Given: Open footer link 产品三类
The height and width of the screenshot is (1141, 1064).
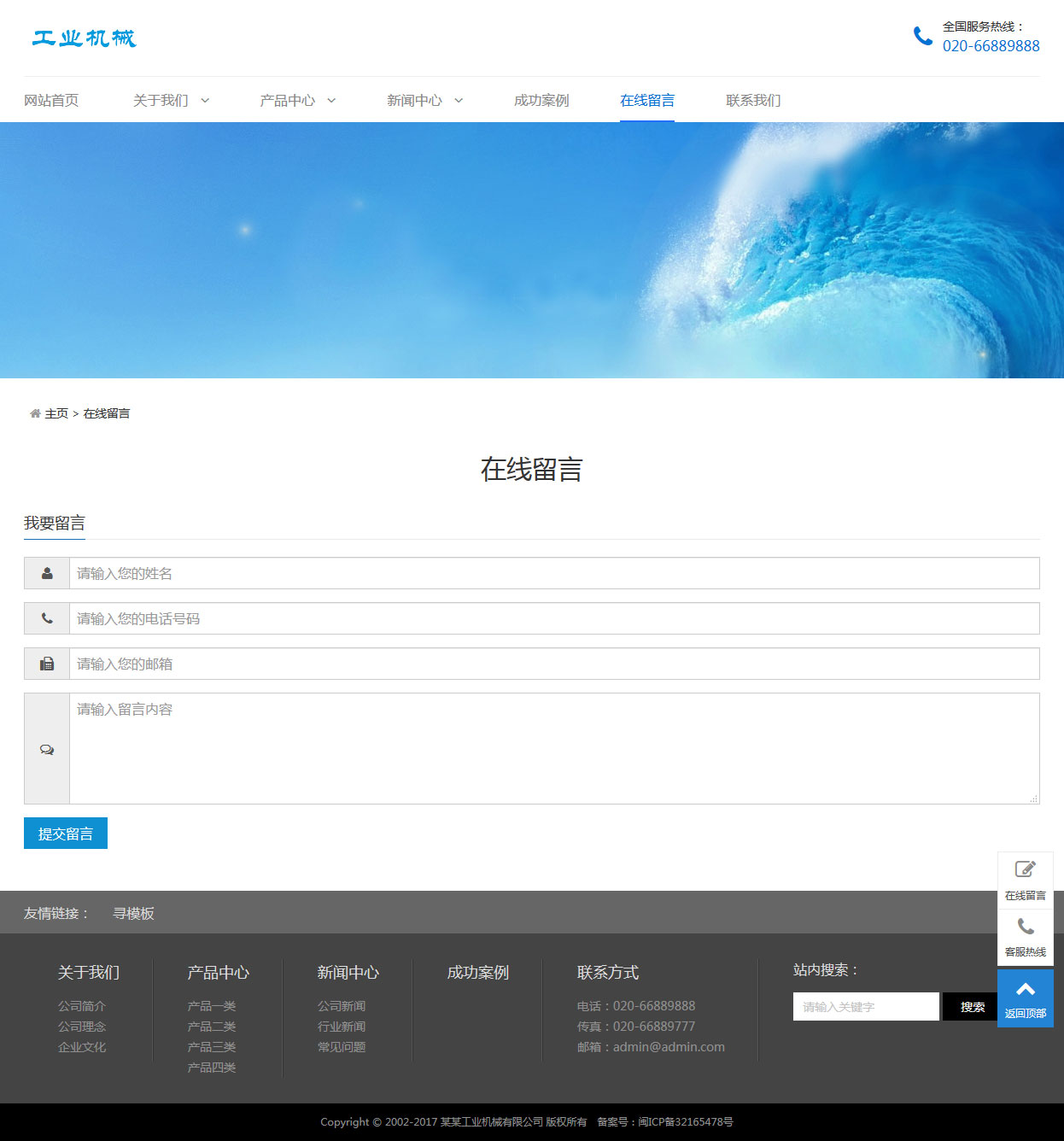Looking at the screenshot, I should 212,1047.
